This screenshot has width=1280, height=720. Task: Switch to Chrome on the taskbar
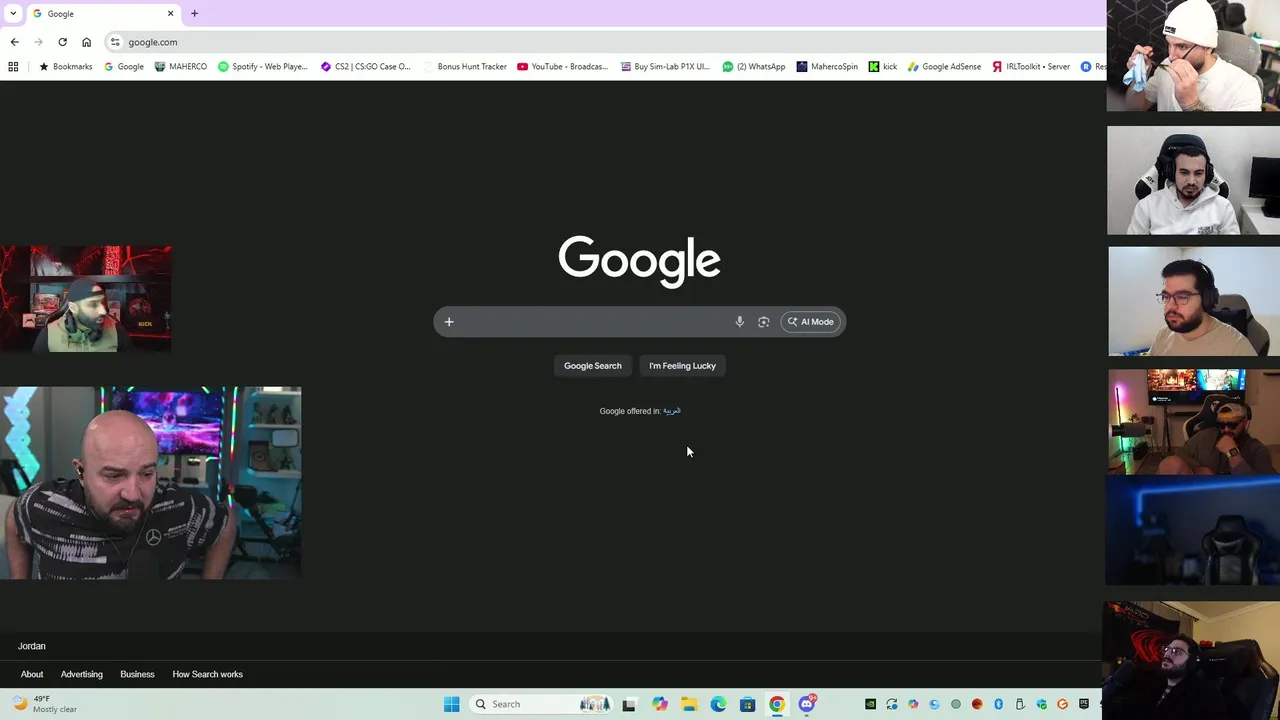(777, 704)
